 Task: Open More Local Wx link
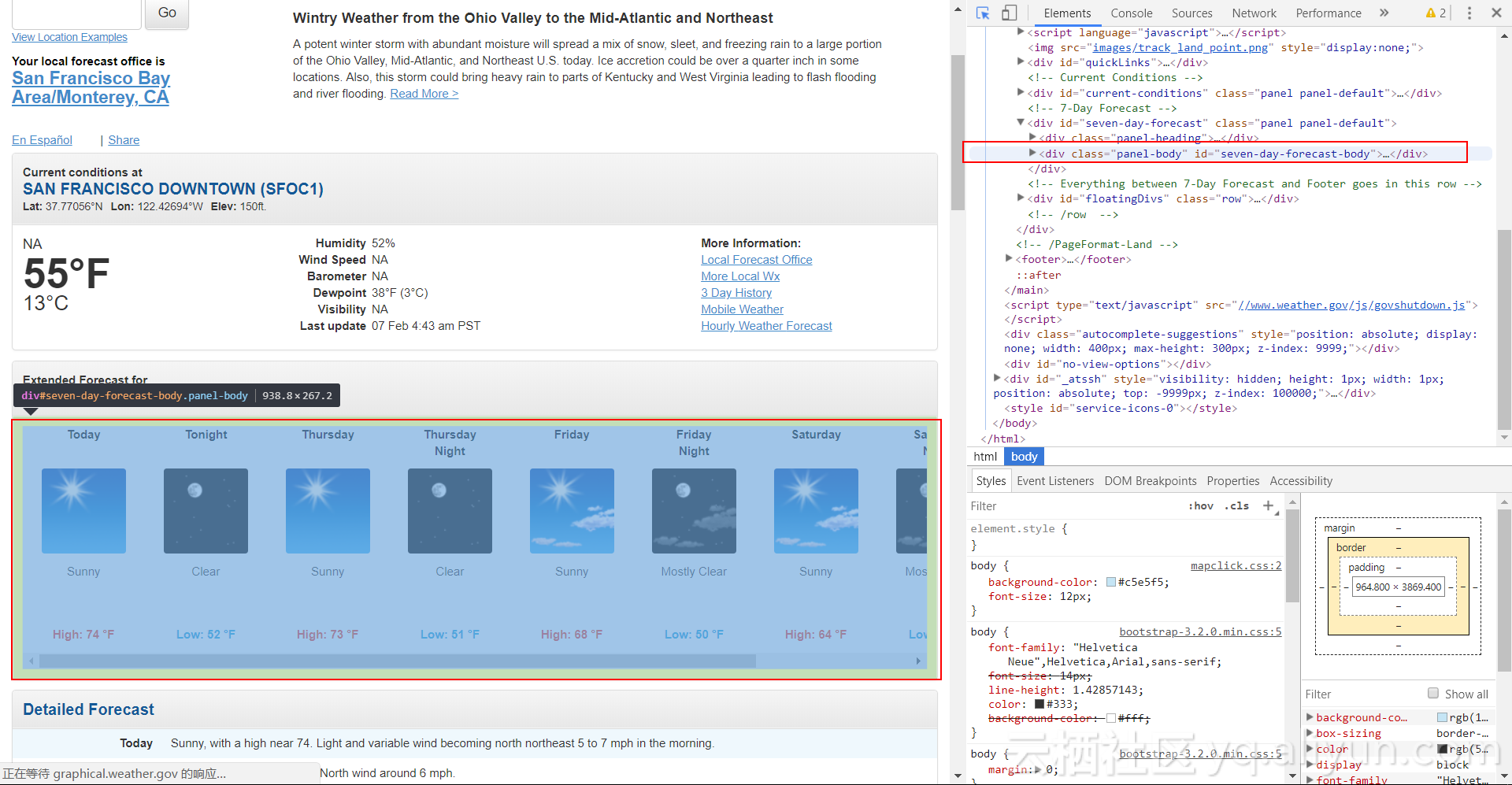pos(740,276)
